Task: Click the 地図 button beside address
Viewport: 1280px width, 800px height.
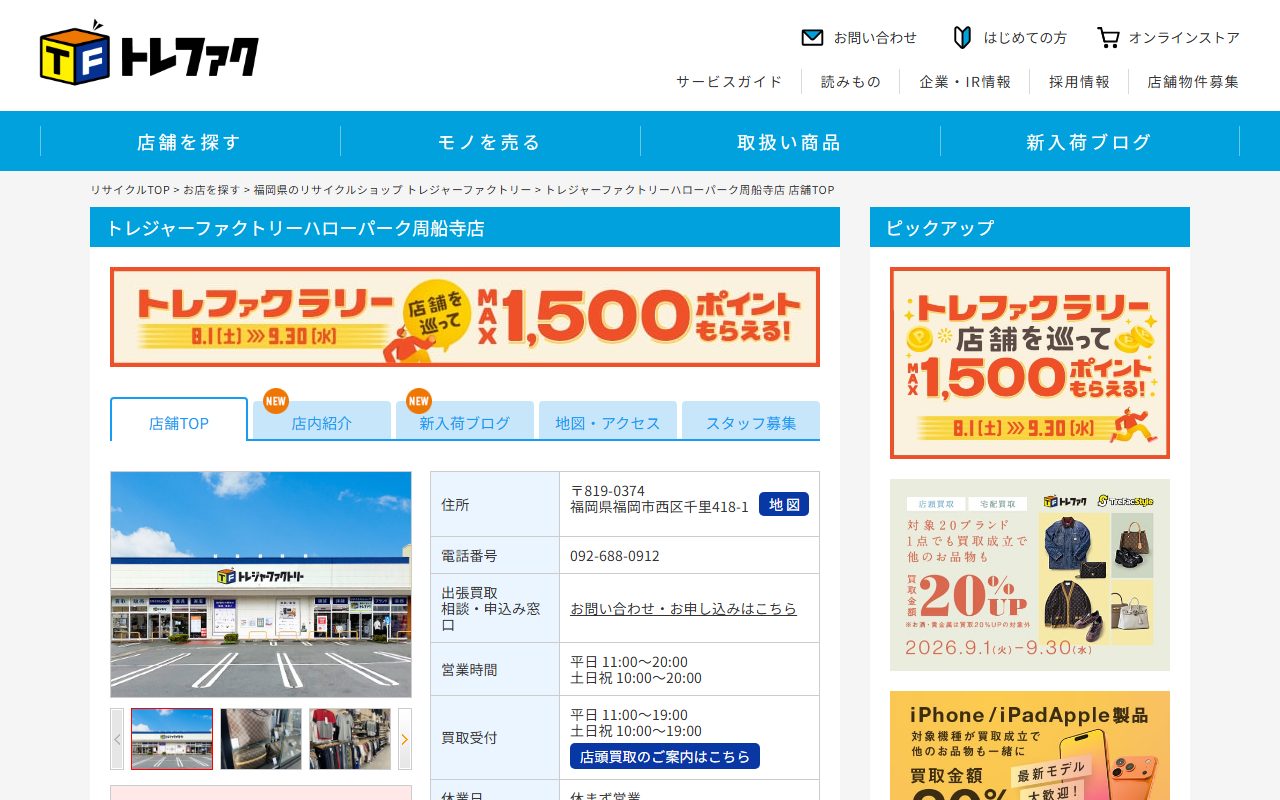Action: click(x=784, y=505)
